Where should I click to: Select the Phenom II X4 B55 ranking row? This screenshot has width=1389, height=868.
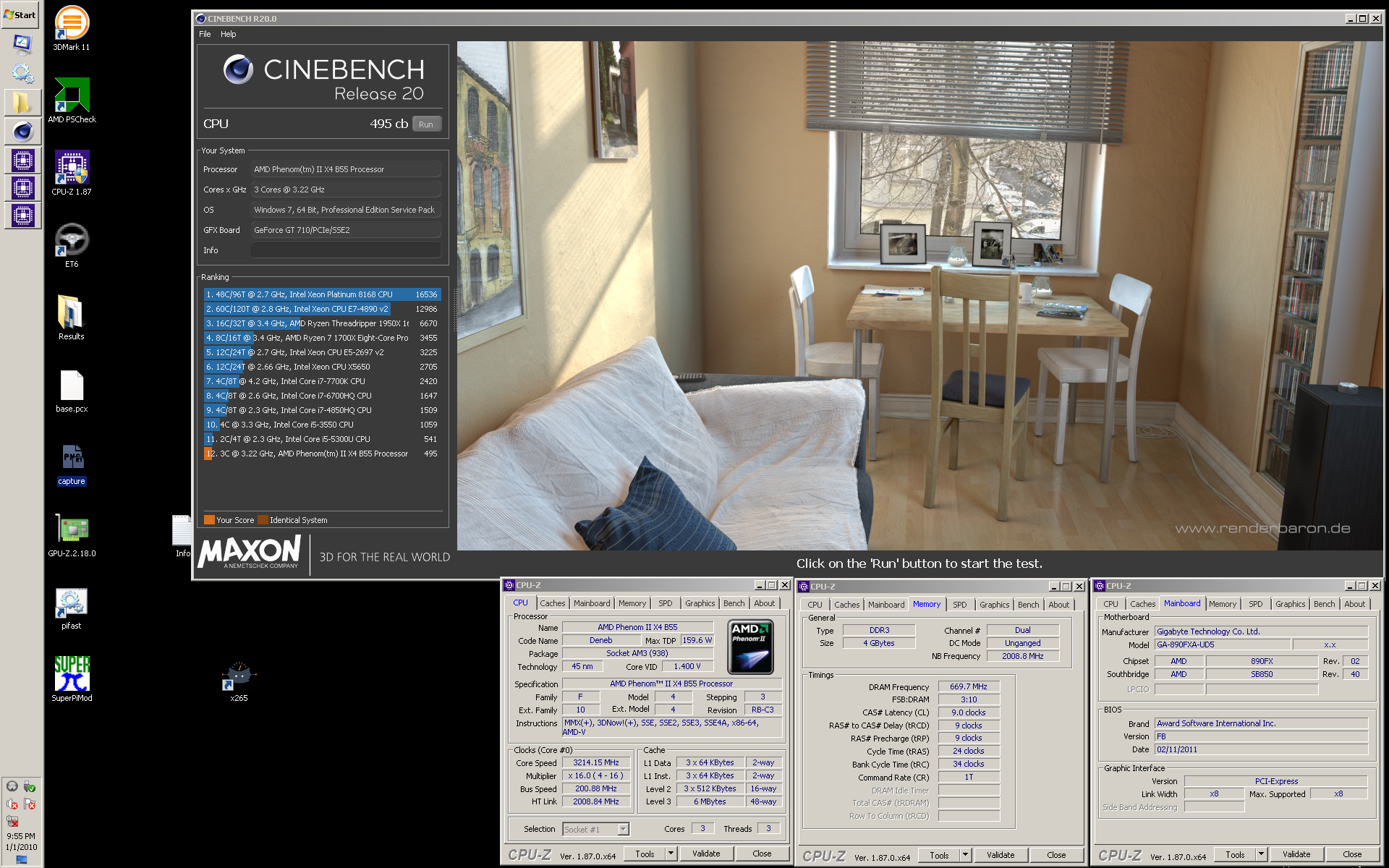[x=322, y=454]
